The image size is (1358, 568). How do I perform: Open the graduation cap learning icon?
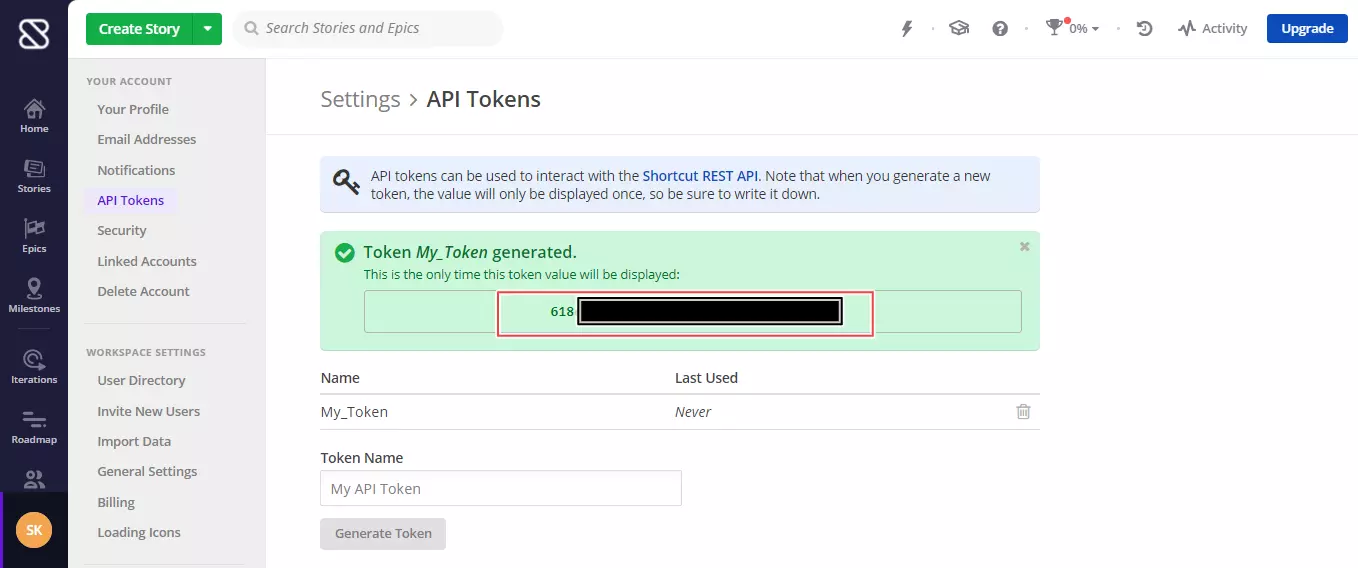pos(959,29)
